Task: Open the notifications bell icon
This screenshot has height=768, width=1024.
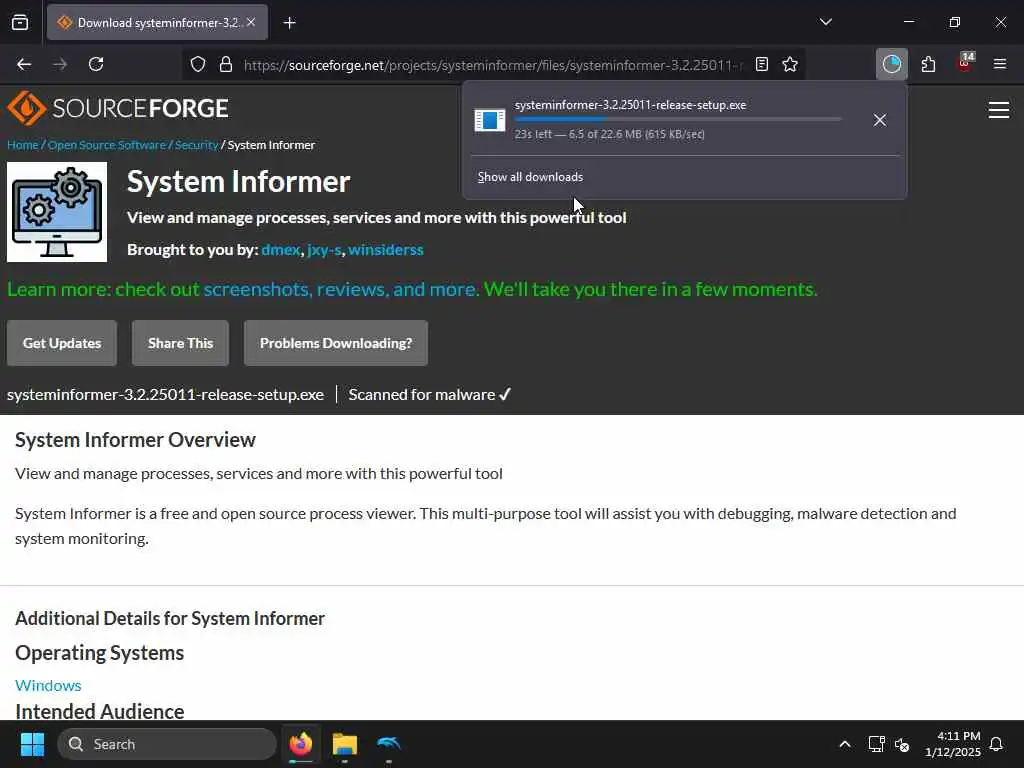Action: 997,744
